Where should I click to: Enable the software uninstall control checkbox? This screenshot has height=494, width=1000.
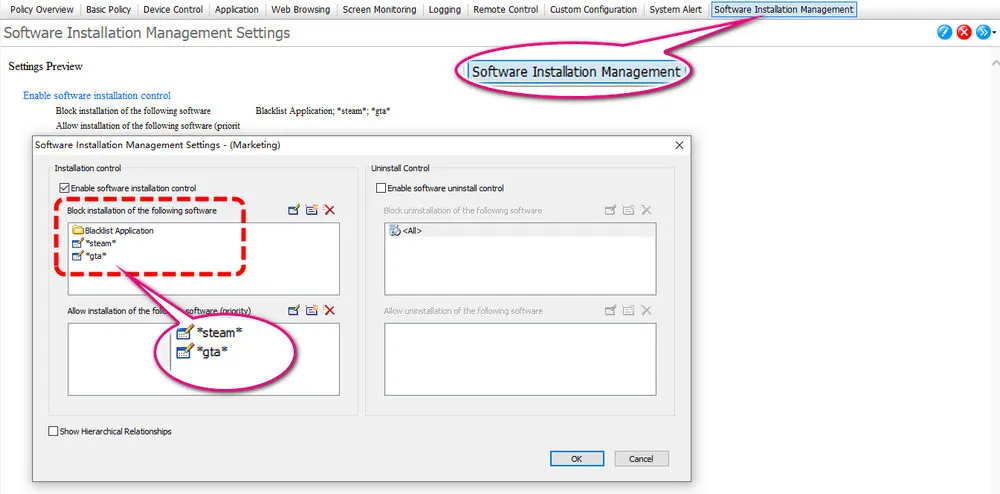tap(381, 188)
